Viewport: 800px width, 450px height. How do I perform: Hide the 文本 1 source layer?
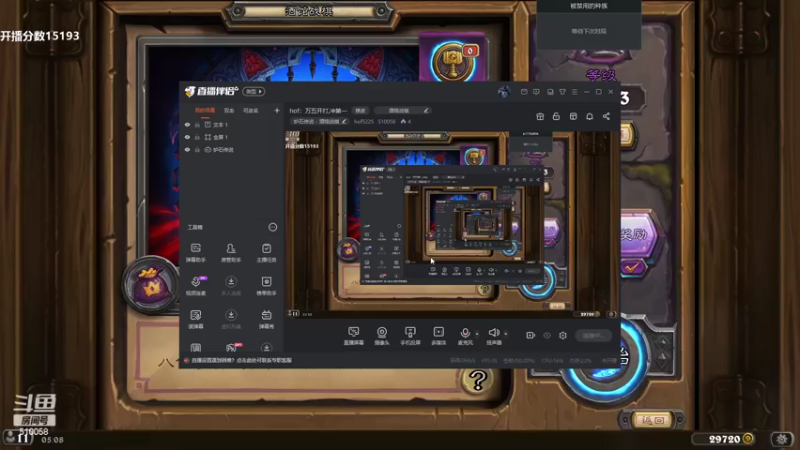point(187,124)
